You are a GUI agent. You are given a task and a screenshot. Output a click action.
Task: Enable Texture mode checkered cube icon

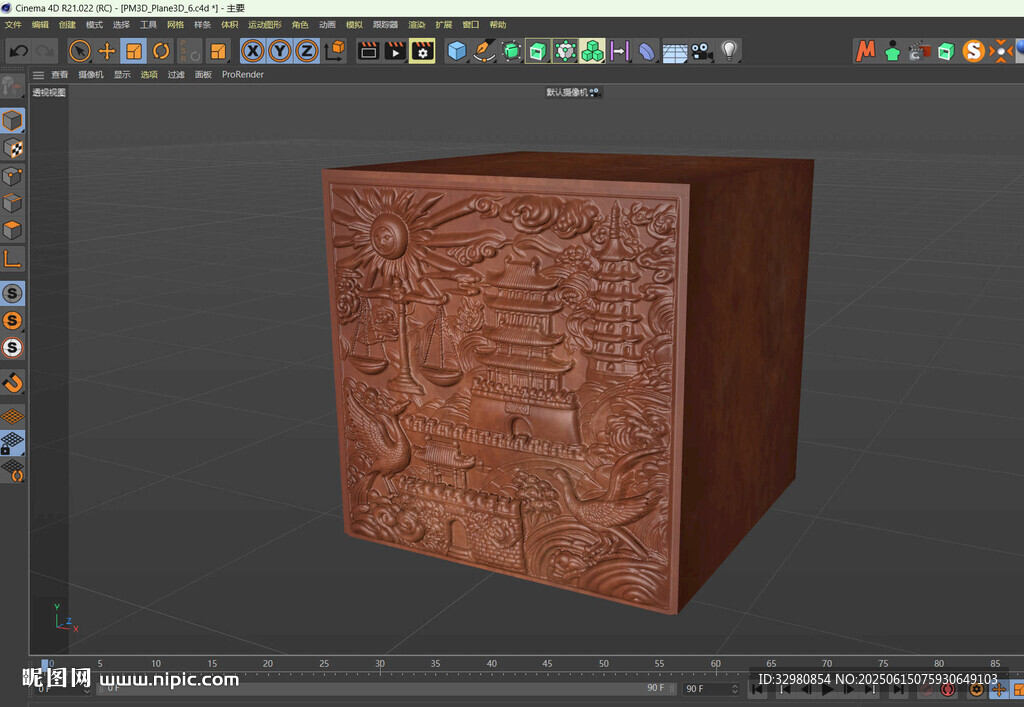point(12,148)
